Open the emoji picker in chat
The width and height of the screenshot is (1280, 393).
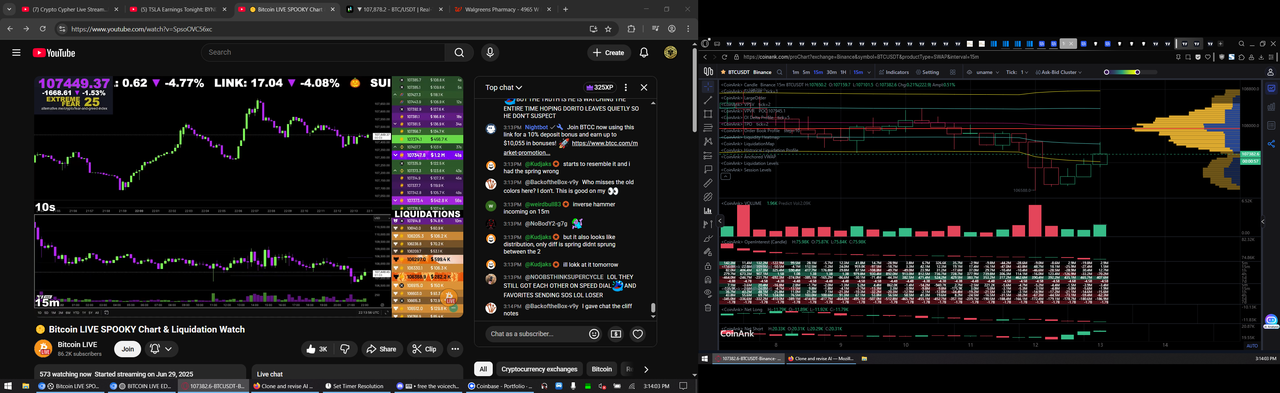coord(595,334)
